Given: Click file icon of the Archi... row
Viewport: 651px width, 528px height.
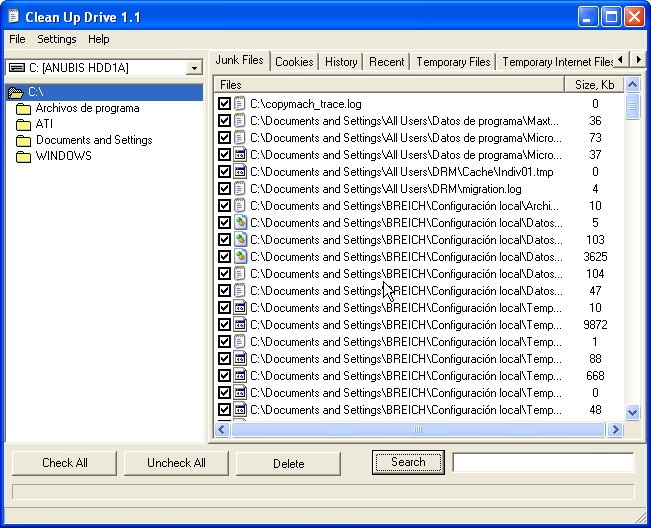Looking at the screenshot, I should point(240,206).
